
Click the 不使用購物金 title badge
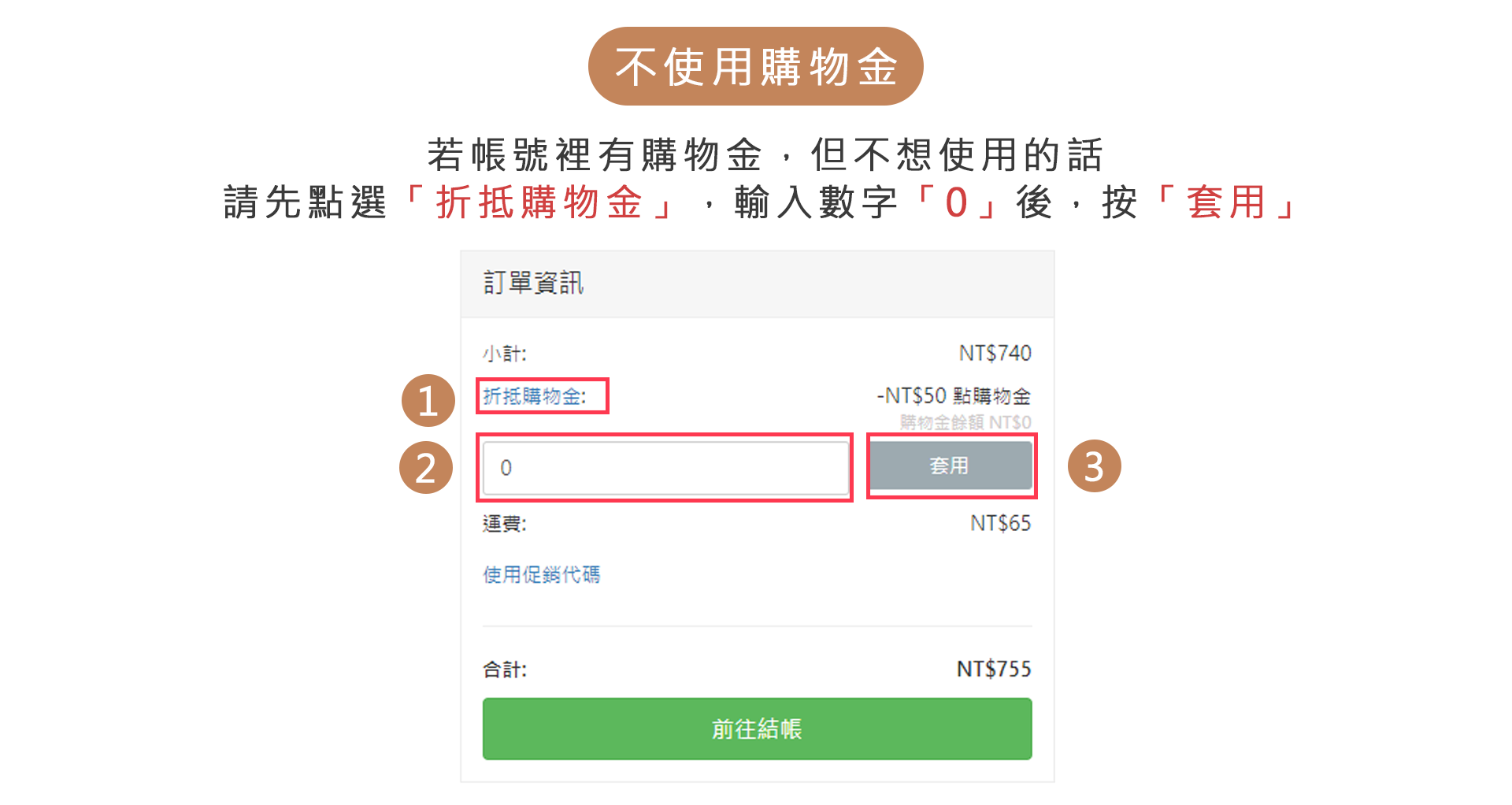(x=755, y=66)
